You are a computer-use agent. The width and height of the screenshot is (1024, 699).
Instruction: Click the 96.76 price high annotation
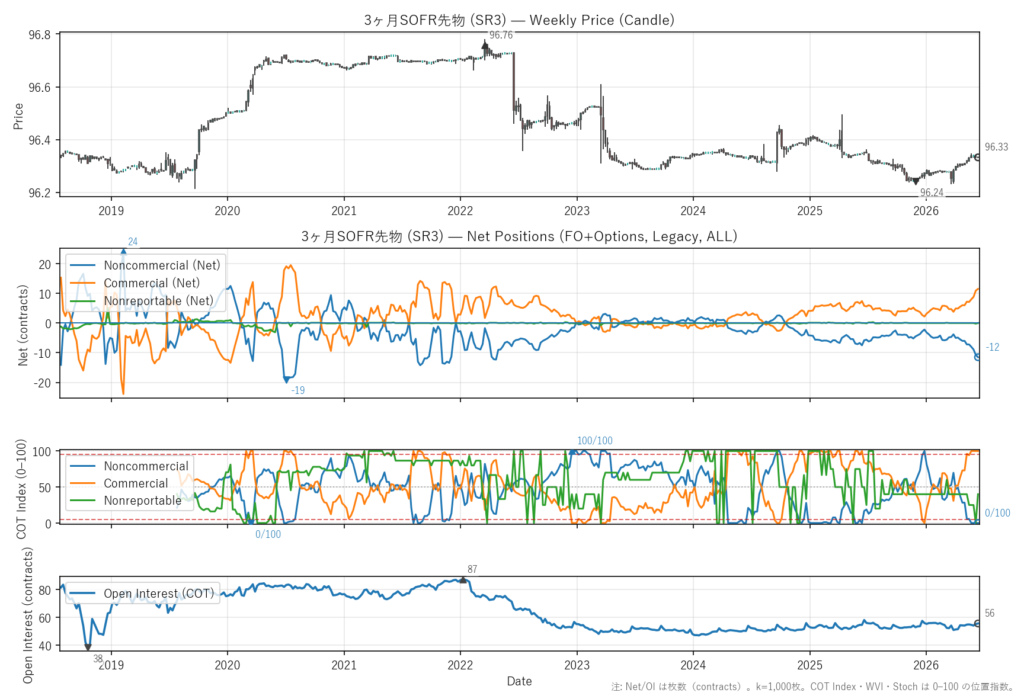pos(501,35)
